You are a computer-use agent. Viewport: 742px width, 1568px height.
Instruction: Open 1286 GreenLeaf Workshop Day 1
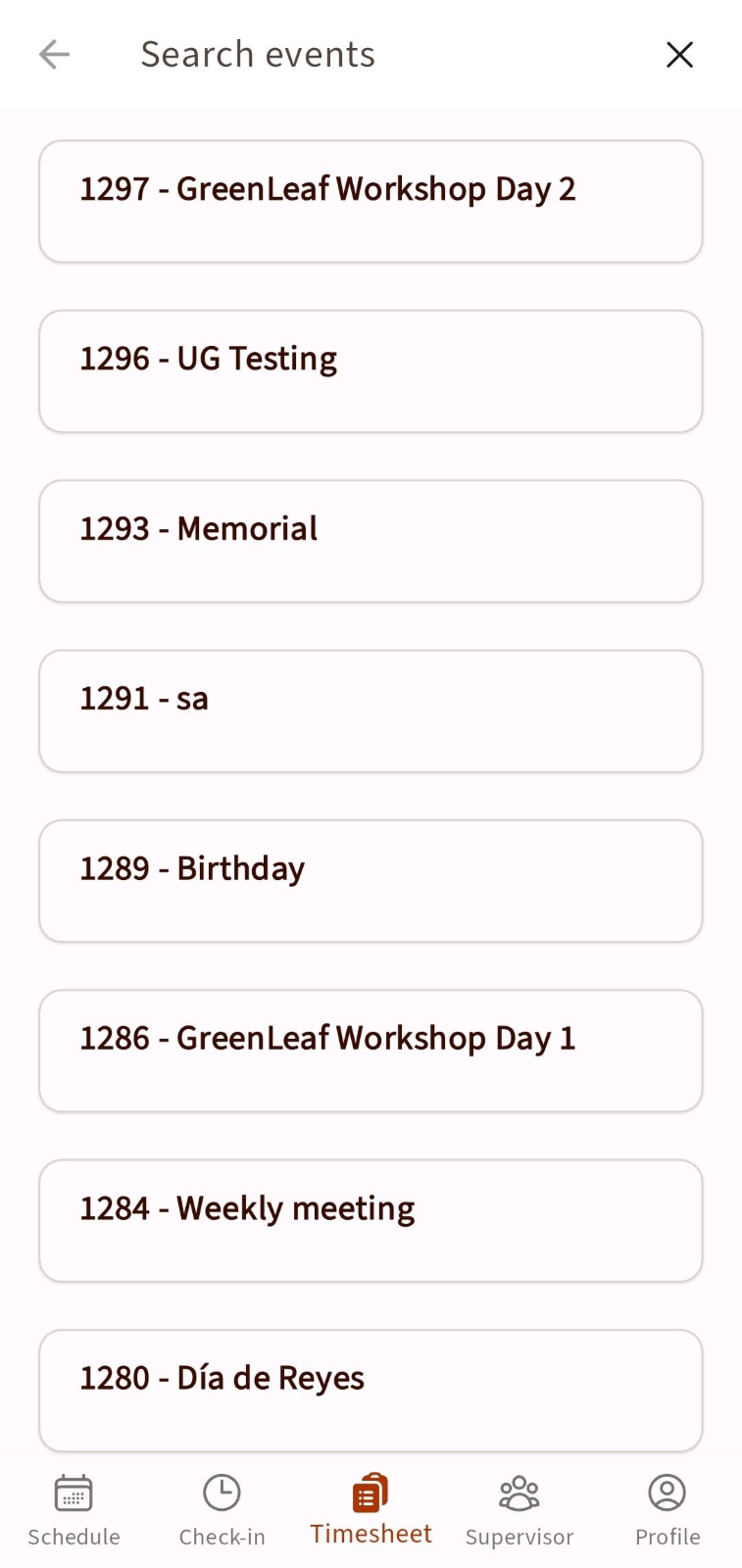[371, 1051]
